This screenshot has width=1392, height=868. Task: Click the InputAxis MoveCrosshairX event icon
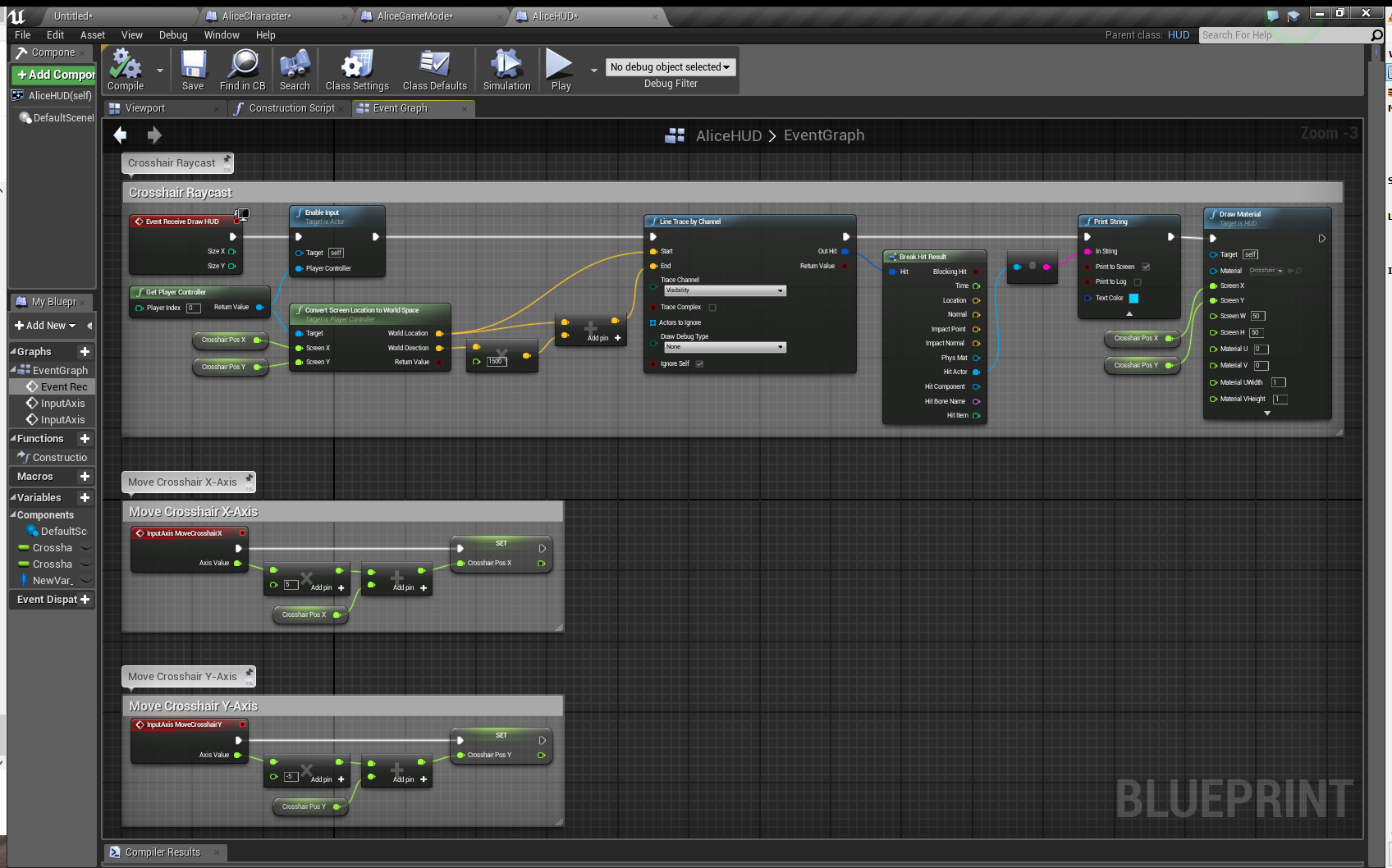point(140,533)
